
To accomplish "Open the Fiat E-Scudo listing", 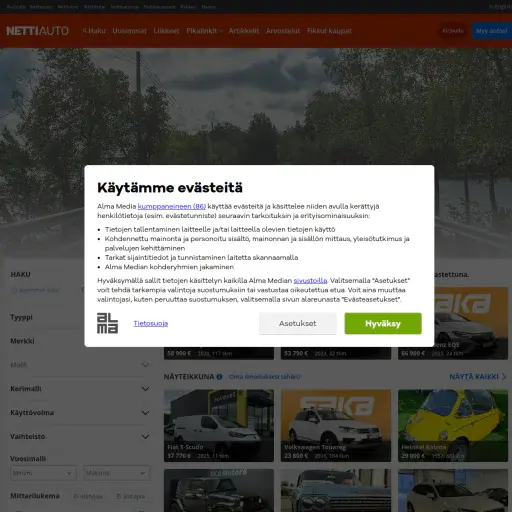I will point(219,426).
